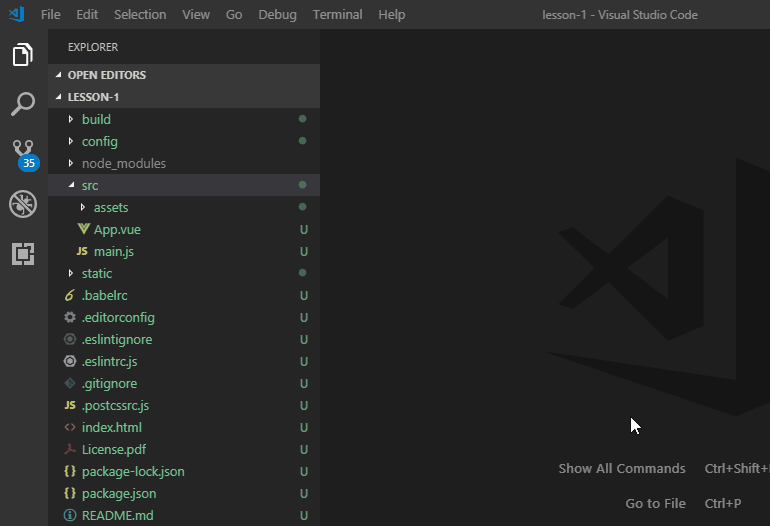Collapse the LESSON-1 section header
This screenshot has width=770, height=526.
coord(93,98)
